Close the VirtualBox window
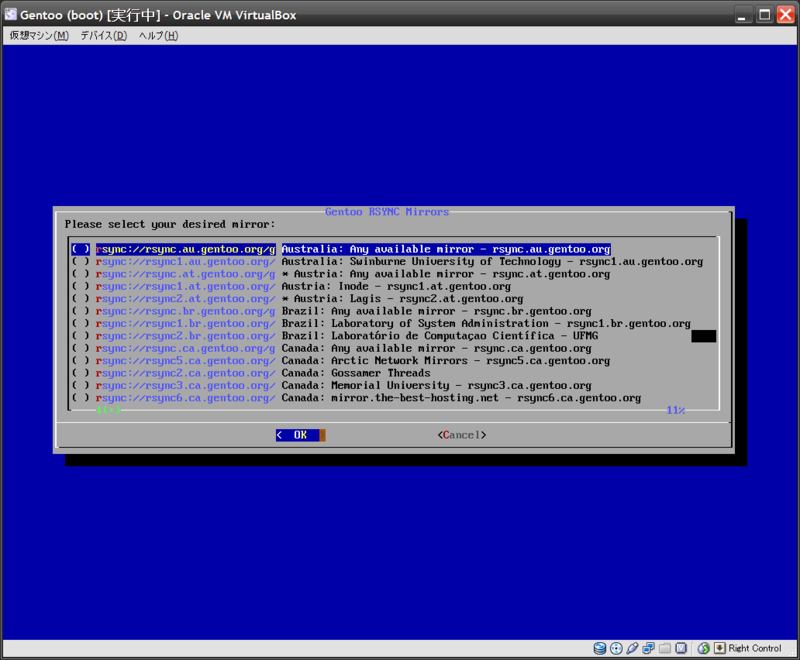This screenshot has width=800, height=660. [x=785, y=14]
